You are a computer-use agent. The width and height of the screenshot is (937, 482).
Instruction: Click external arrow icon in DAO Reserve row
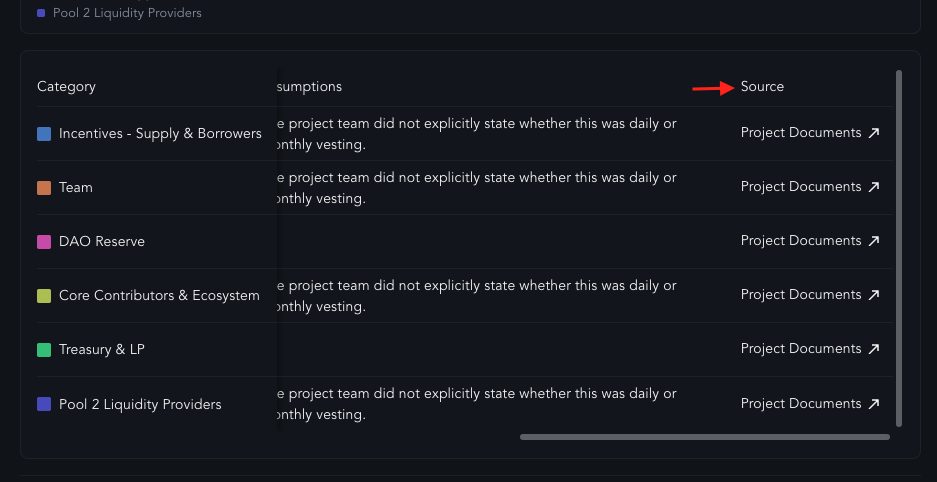tap(874, 241)
